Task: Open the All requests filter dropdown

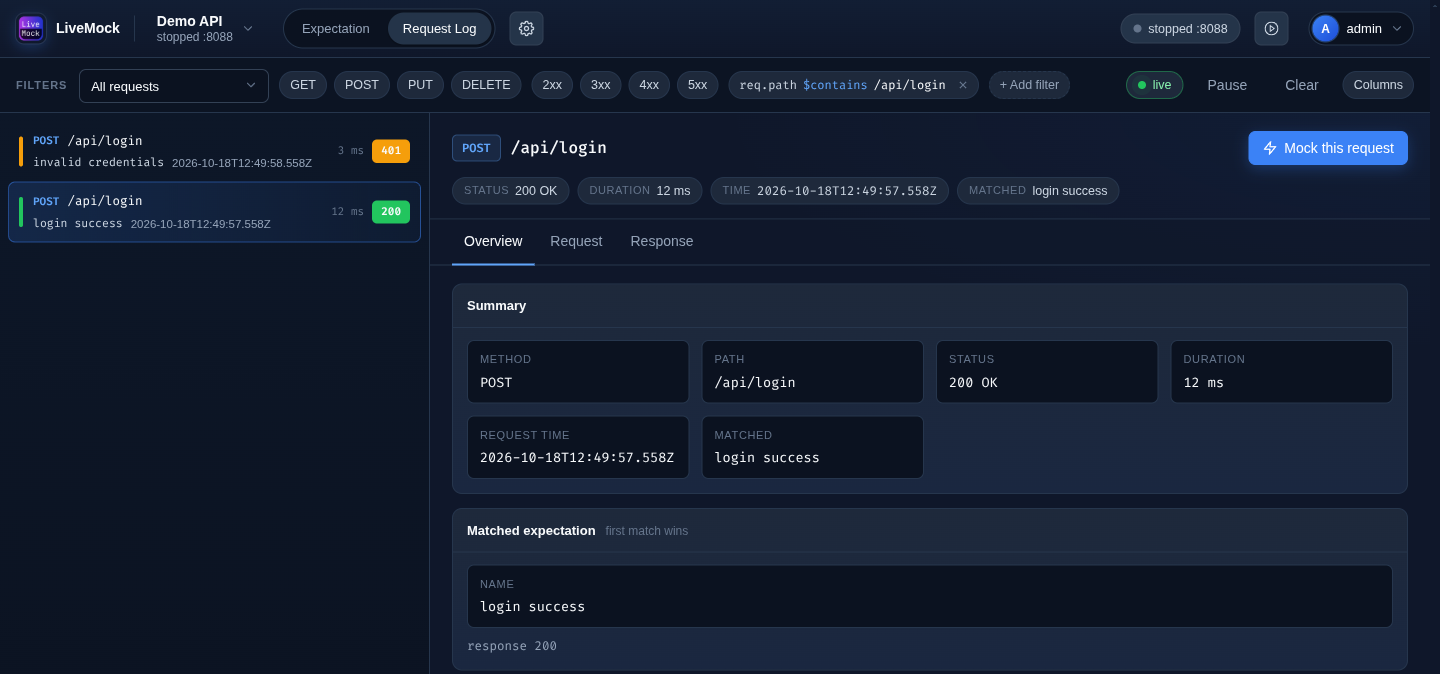Action: click(x=174, y=86)
